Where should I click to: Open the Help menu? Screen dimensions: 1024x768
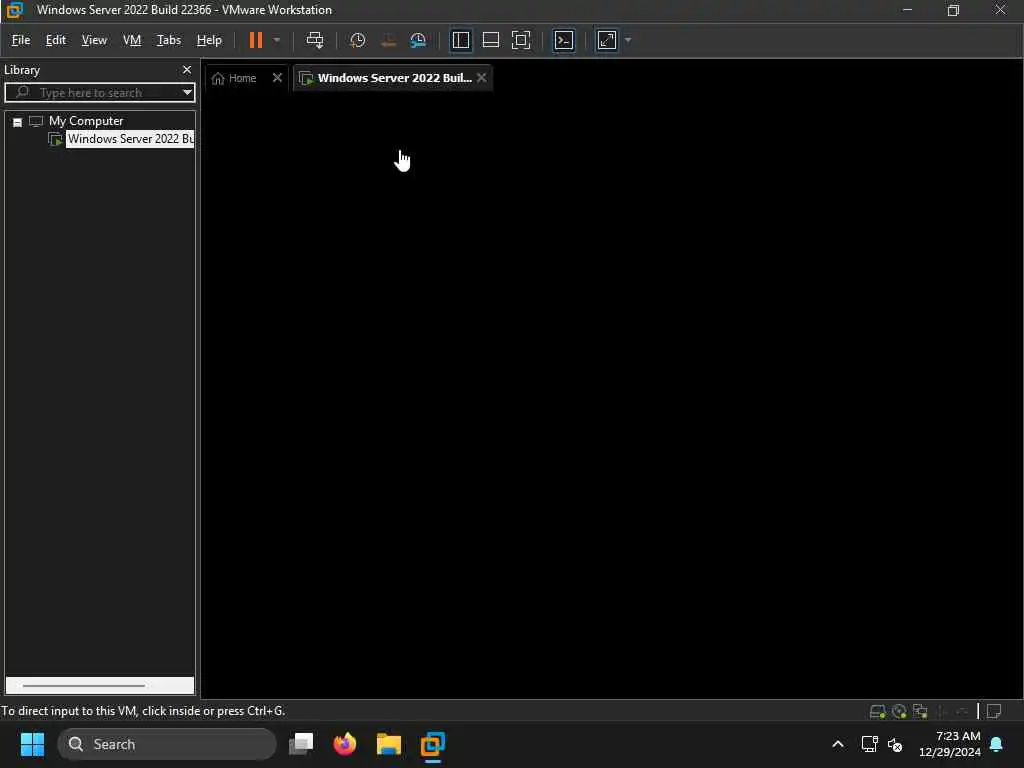tap(209, 40)
